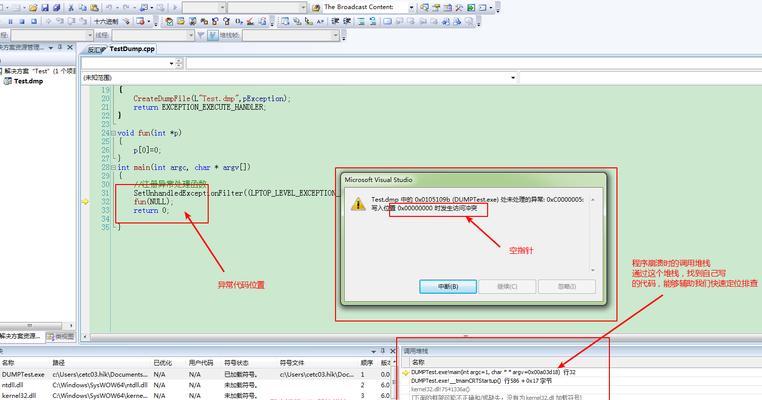Pause debugging with the Break All icon
The height and width of the screenshot is (400, 762).
(x=10, y=21)
